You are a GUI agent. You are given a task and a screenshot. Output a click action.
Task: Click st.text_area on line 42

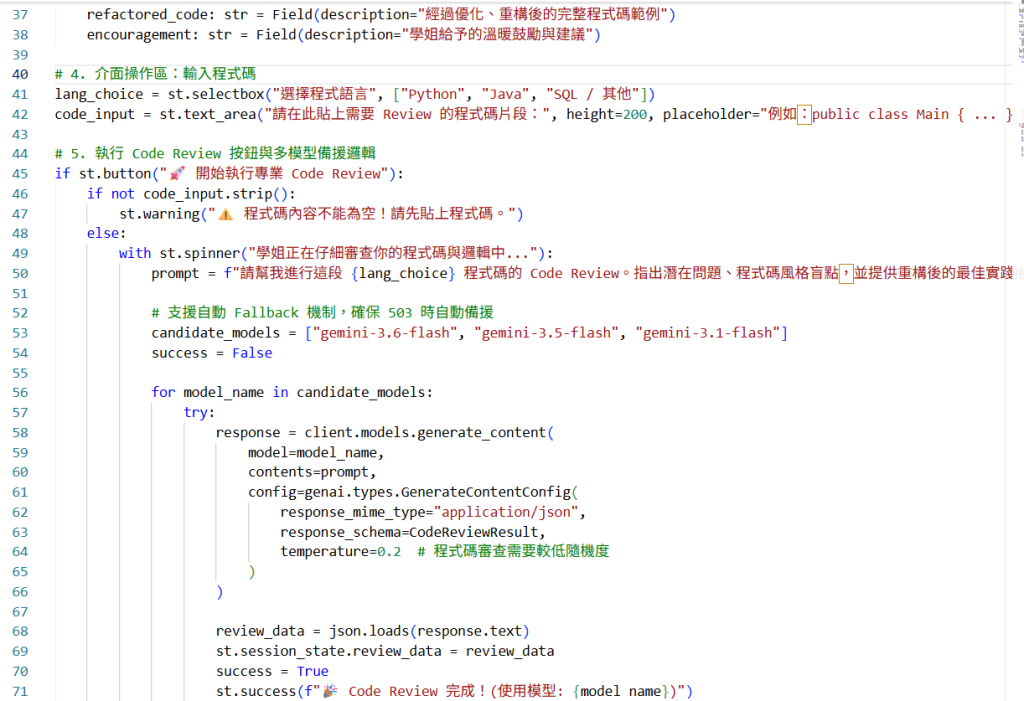click(x=208, y=114)
